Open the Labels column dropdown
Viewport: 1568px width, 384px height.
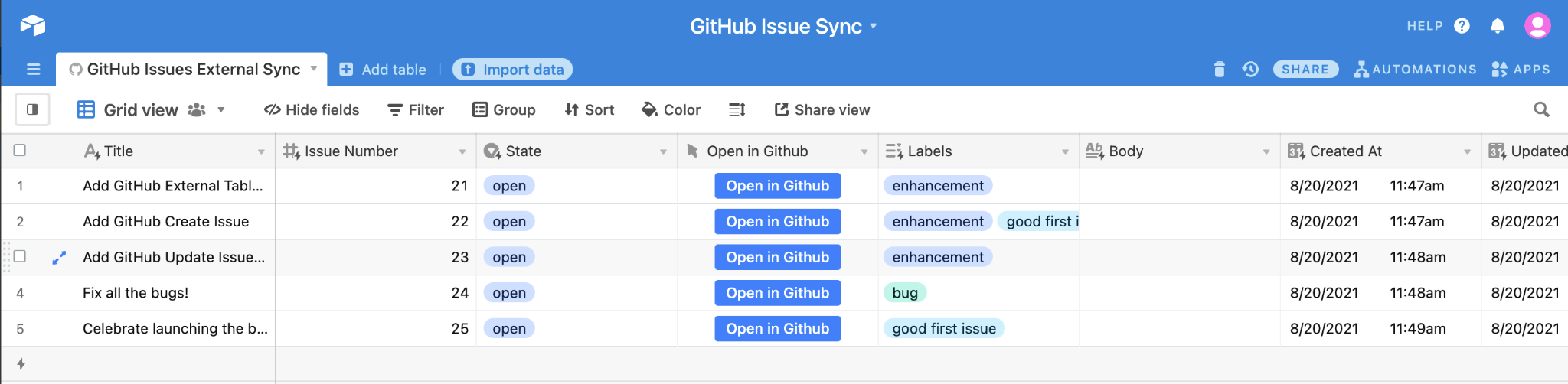[x=1065, y=151]
